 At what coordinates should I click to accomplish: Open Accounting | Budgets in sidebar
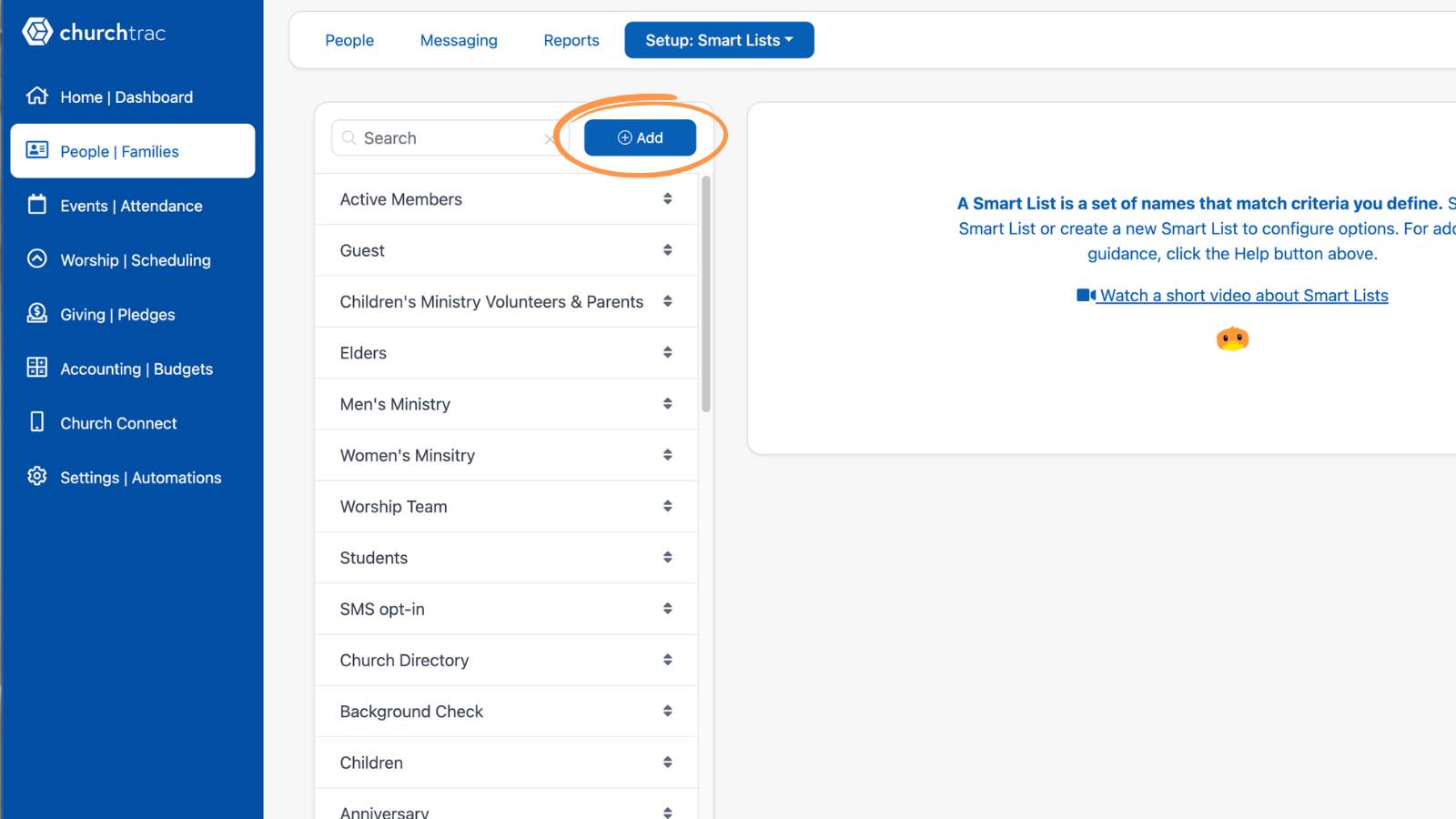(133, 369)
